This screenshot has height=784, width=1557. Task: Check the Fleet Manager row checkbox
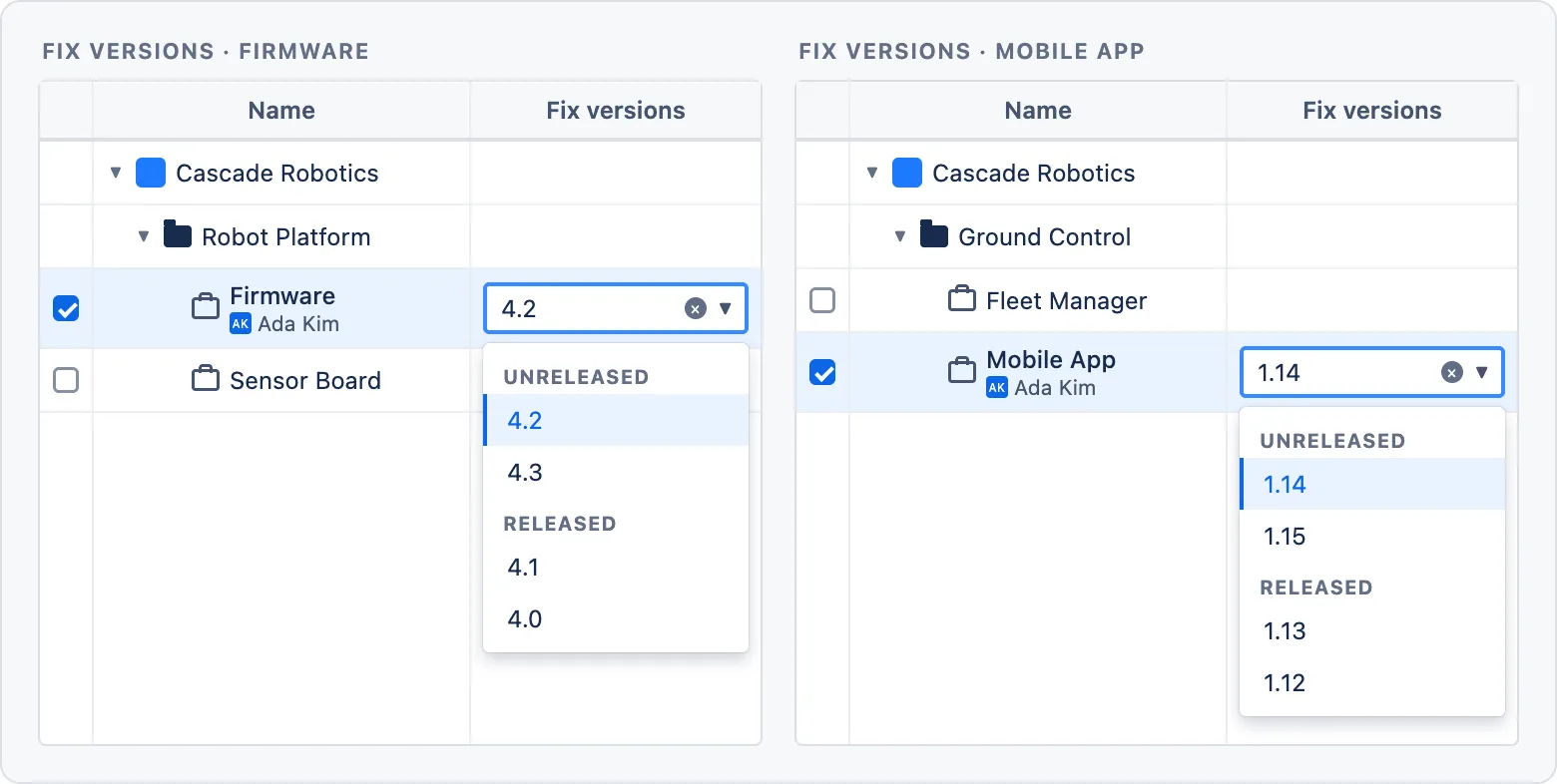(x=822, y=300)
